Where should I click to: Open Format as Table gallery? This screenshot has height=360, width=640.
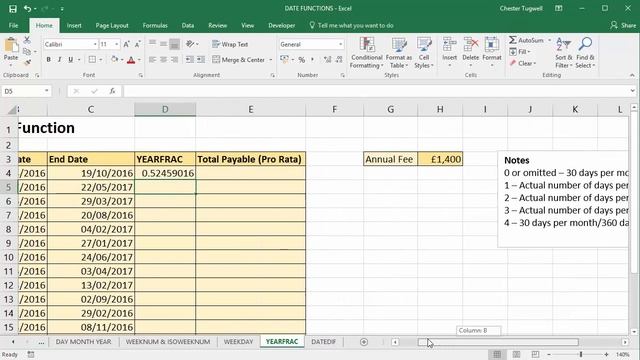(399, 52)
